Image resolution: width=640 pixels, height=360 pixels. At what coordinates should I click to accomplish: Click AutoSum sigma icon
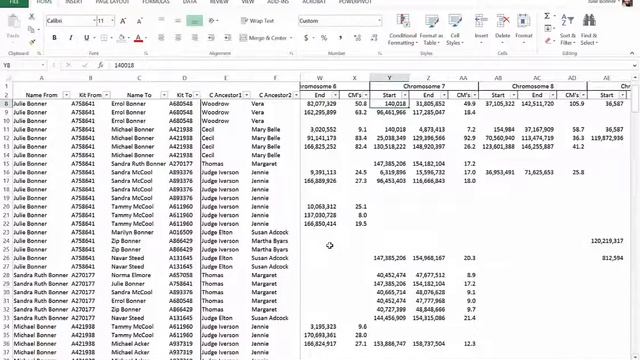click(547, 16)
